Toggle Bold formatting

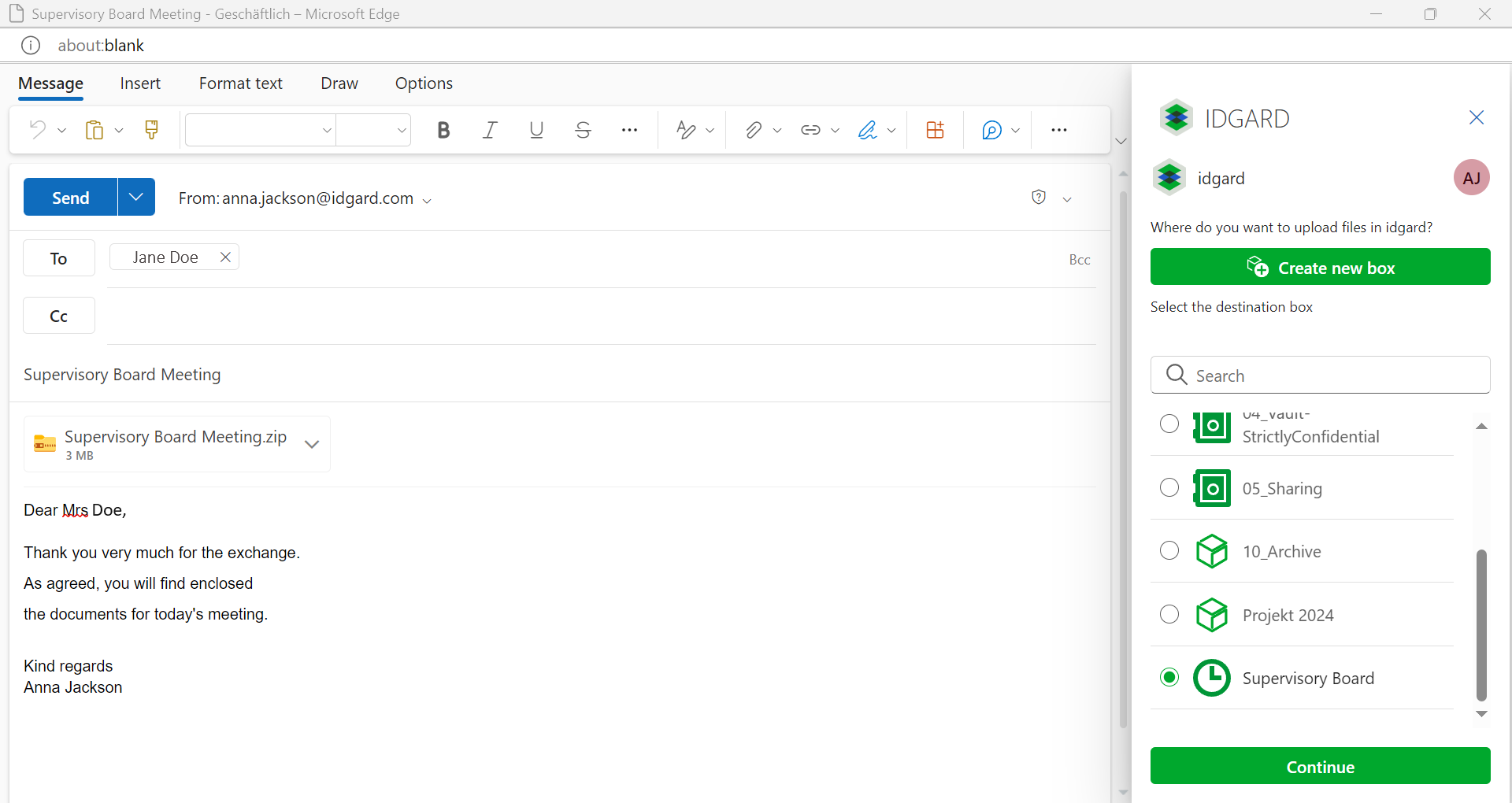(443, 130)
